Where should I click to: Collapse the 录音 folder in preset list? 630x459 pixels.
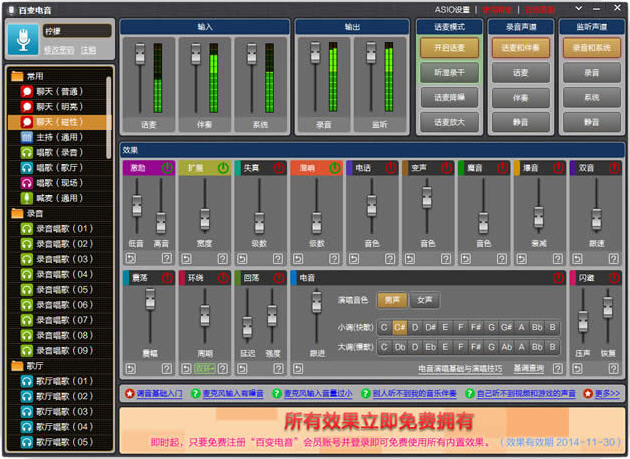coord(17,214)
